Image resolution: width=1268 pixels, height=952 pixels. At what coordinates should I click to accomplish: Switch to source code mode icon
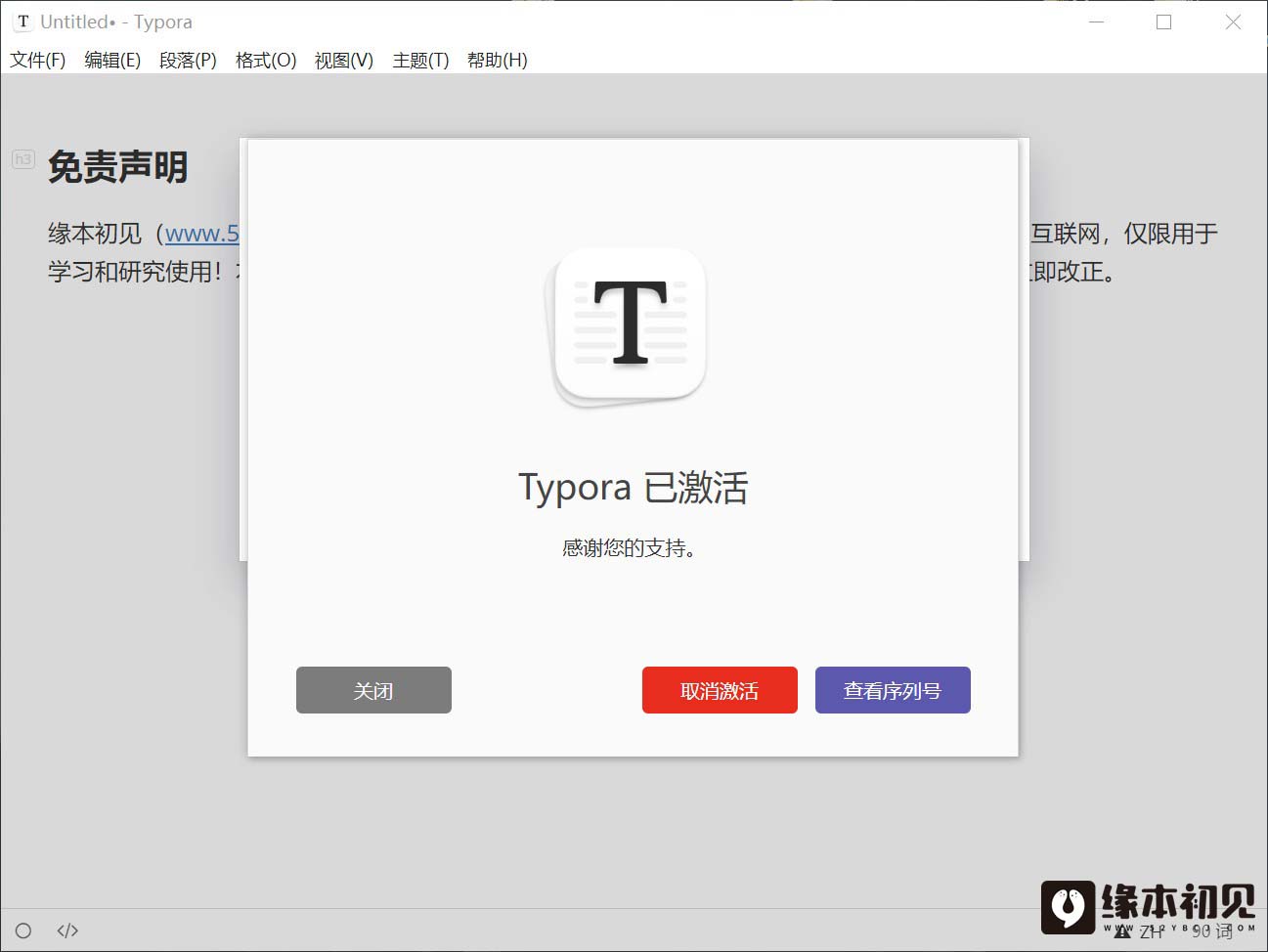click(x=67, y=930)
